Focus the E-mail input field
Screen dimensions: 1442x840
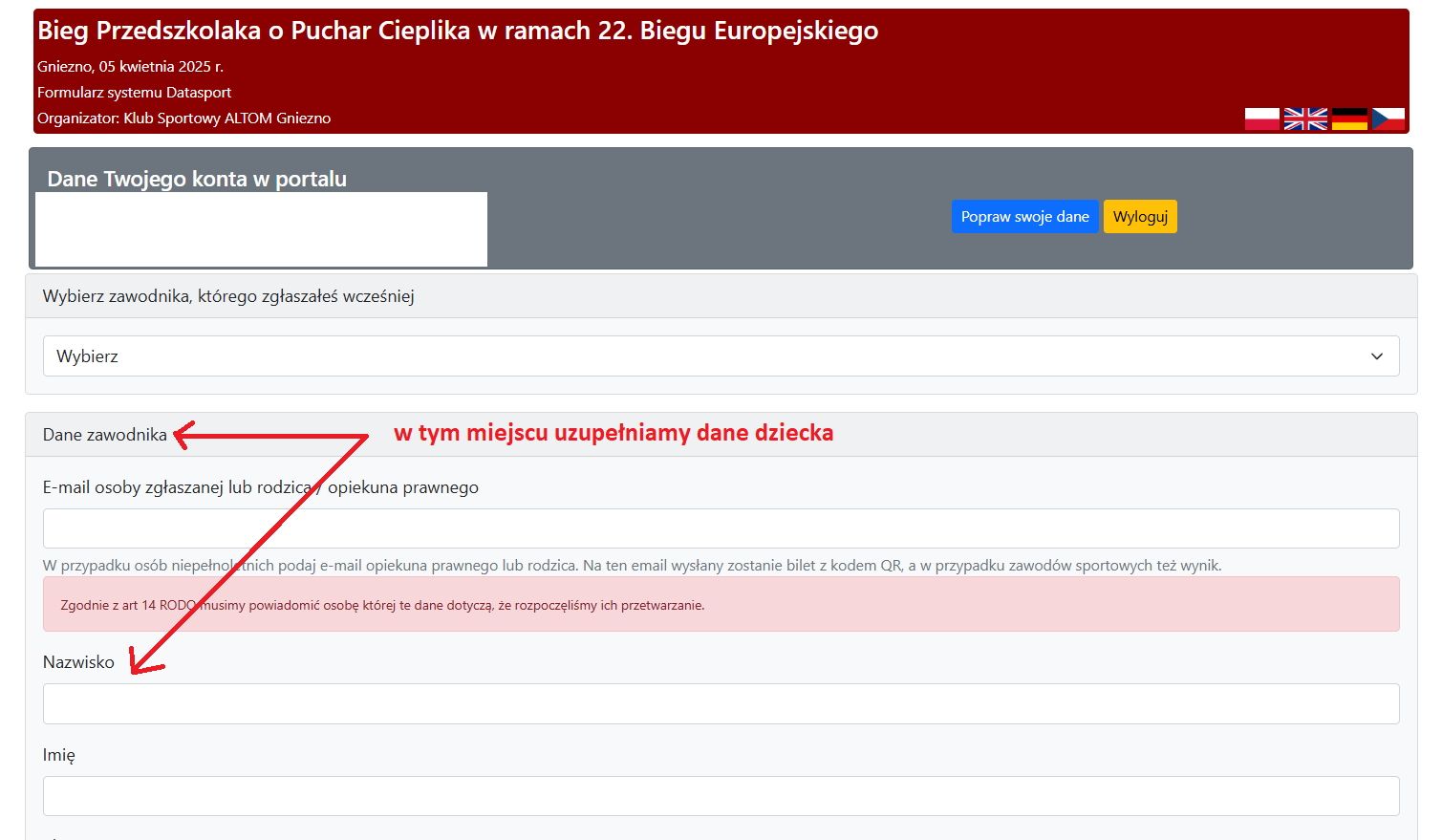click(721, 528)
